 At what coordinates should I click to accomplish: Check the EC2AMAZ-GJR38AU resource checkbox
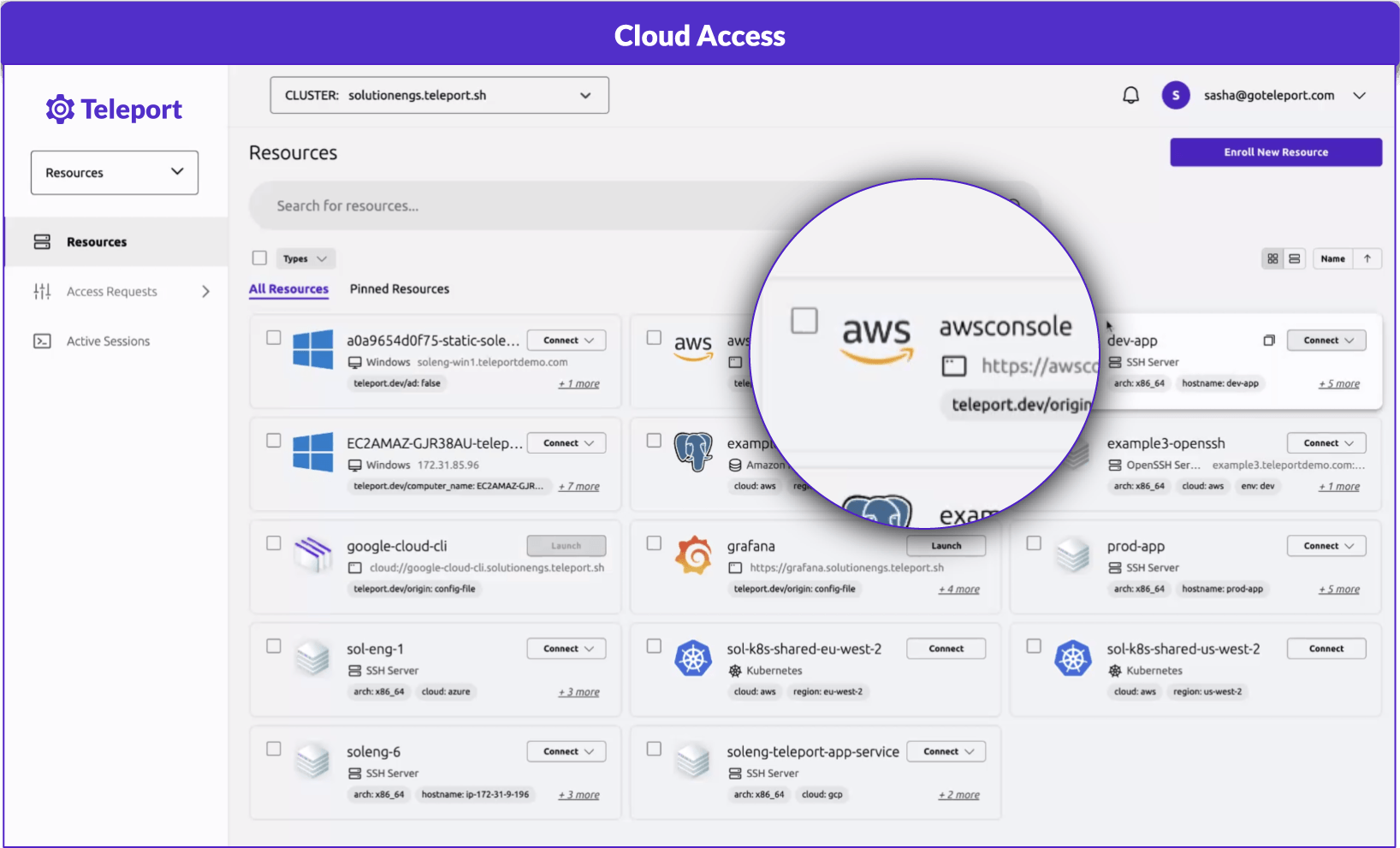[x=274, y=440]
